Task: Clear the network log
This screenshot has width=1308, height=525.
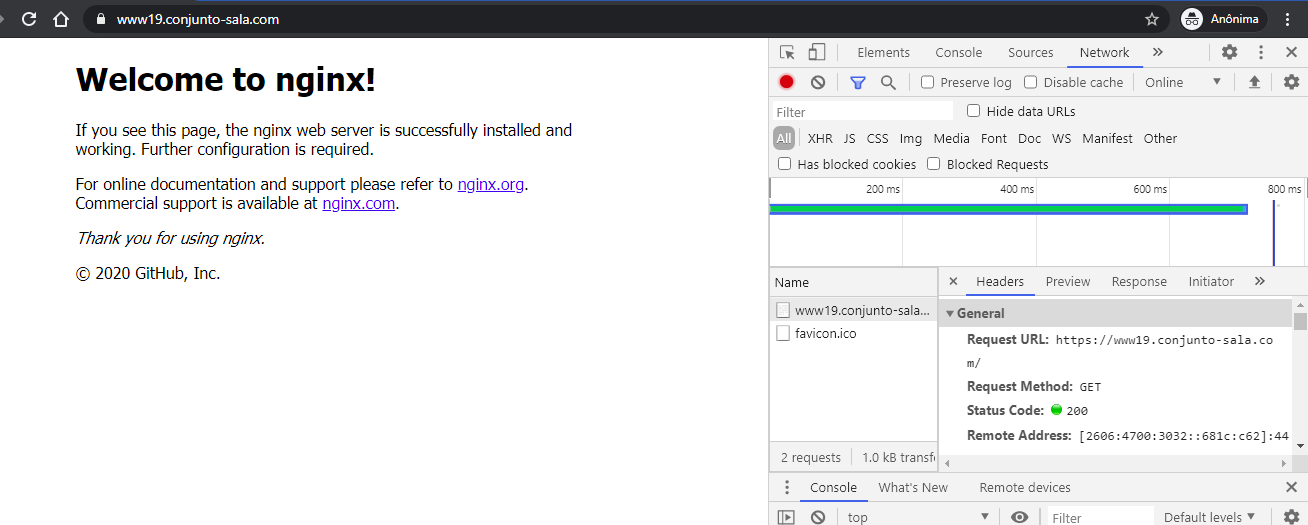Action: [818, 82]
